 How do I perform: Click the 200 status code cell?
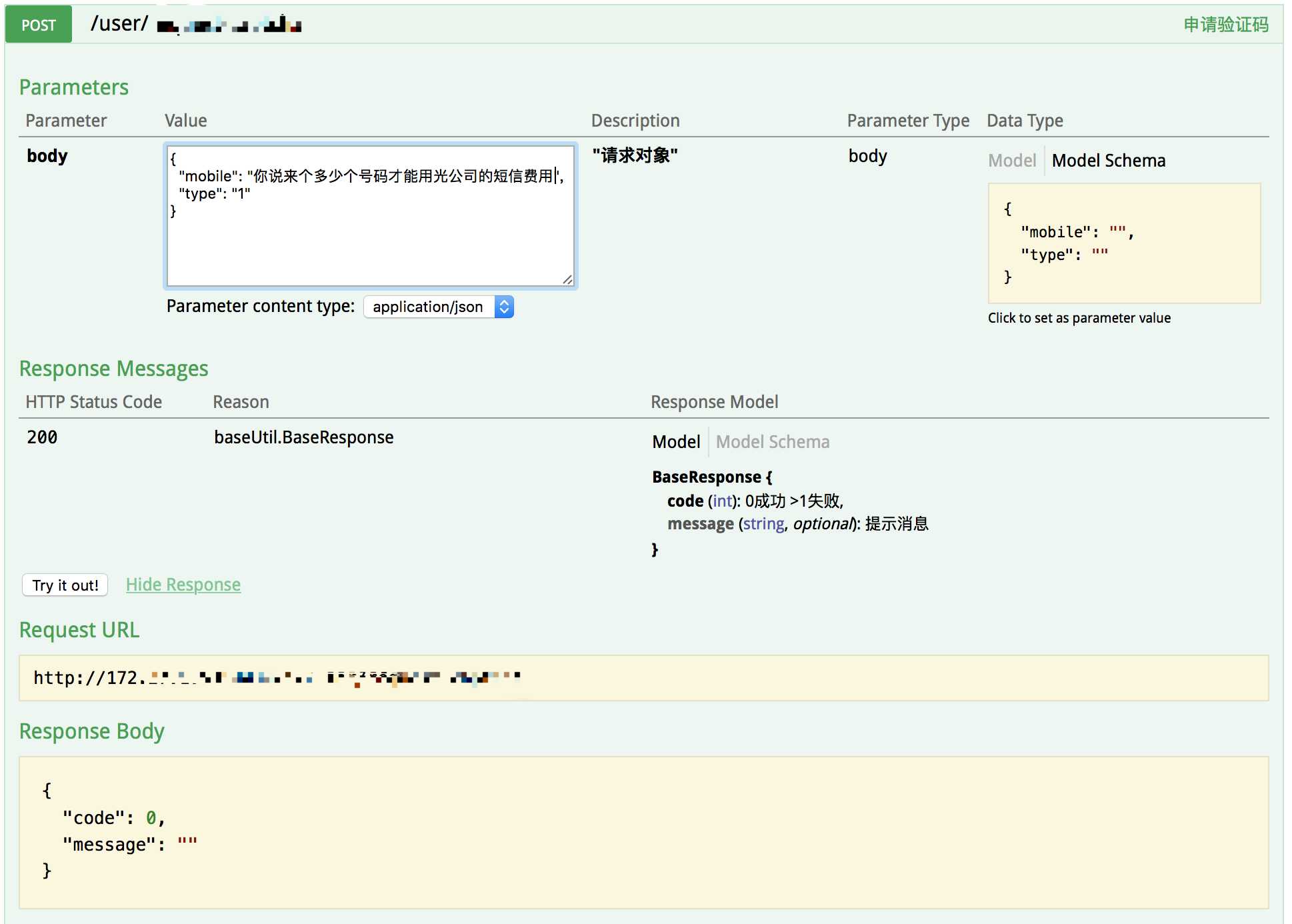[x=42, y=437]
